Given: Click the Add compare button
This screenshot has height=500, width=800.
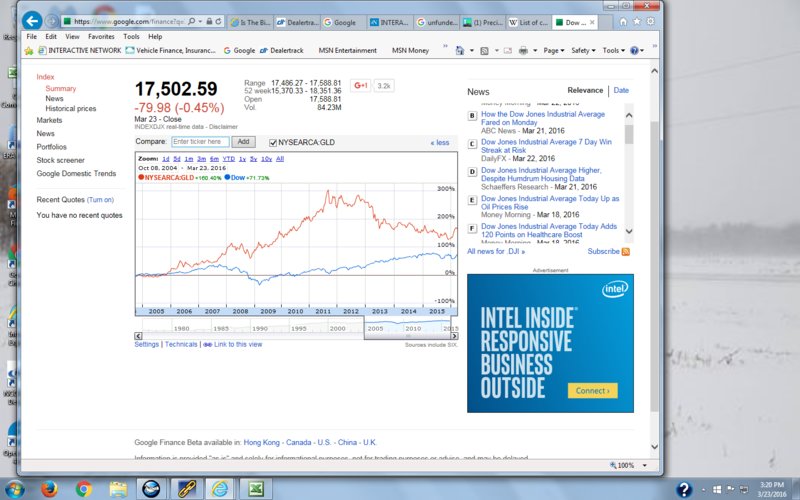Looking at the screenshot, I should pyautogui.click(x=243, y=142).
